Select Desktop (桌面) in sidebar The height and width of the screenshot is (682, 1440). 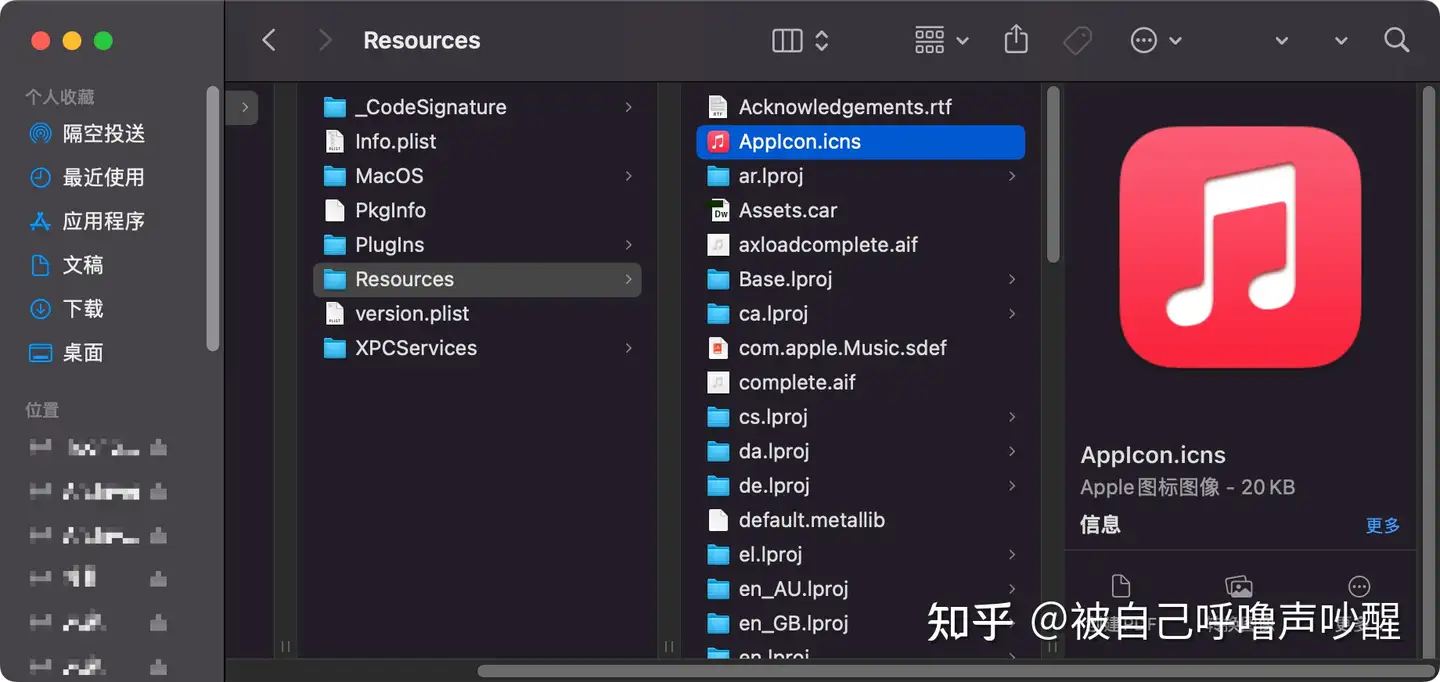coord(83,353)
